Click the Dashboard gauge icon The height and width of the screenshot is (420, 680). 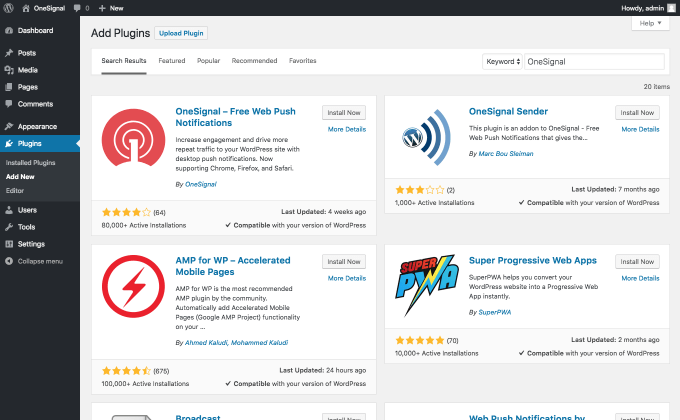coord(9,30)
